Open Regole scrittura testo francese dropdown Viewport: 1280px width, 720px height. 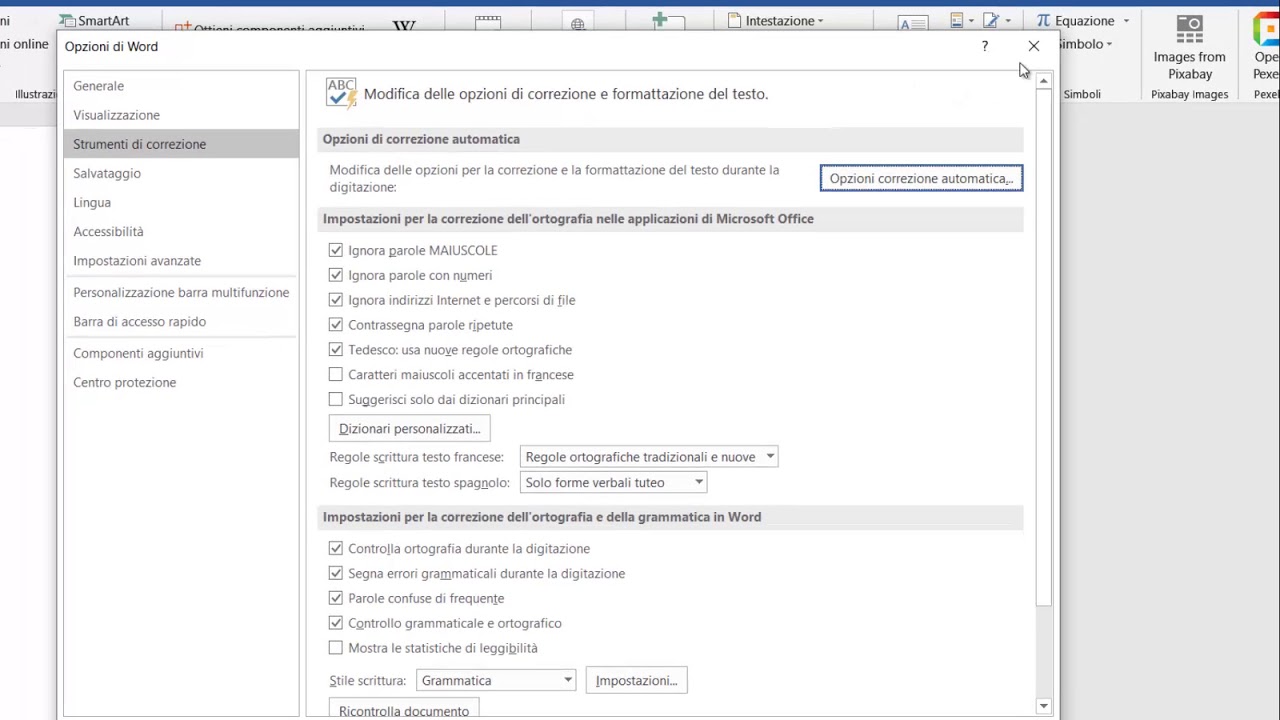pos(649,457)
